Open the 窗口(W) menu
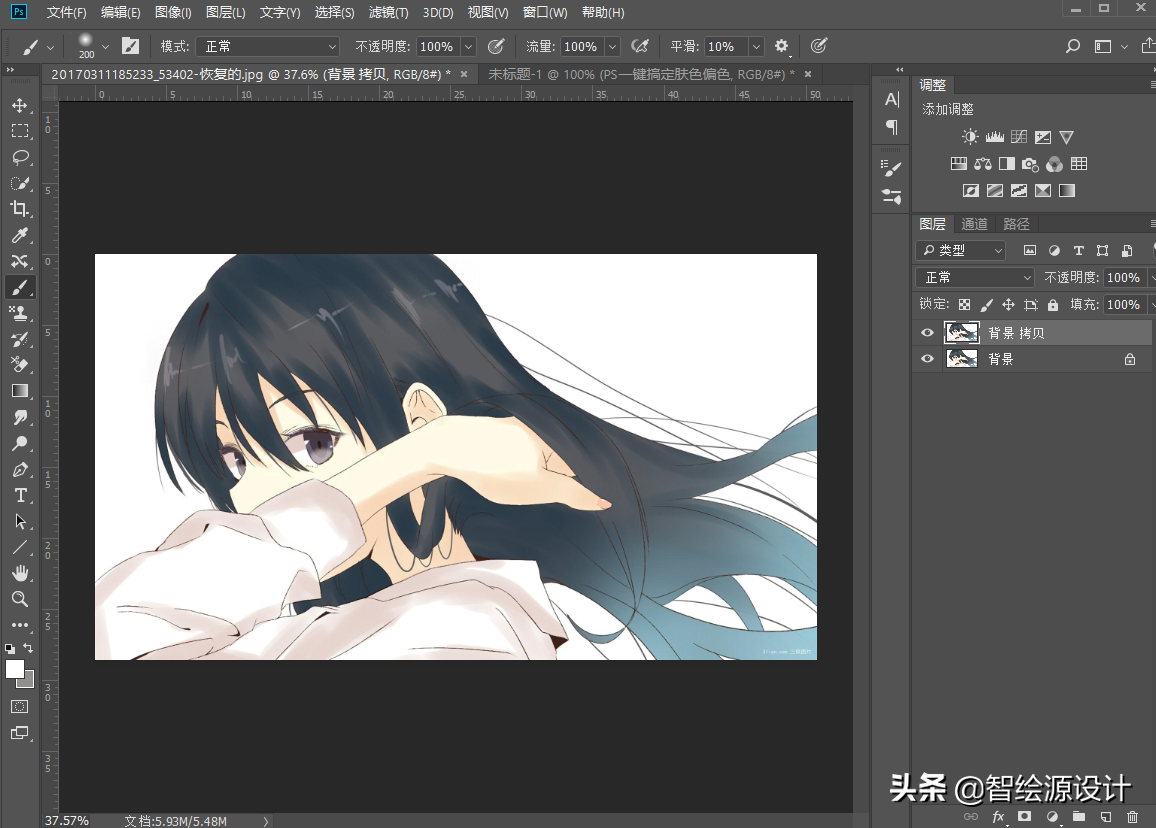 click(x=545, y=13)
